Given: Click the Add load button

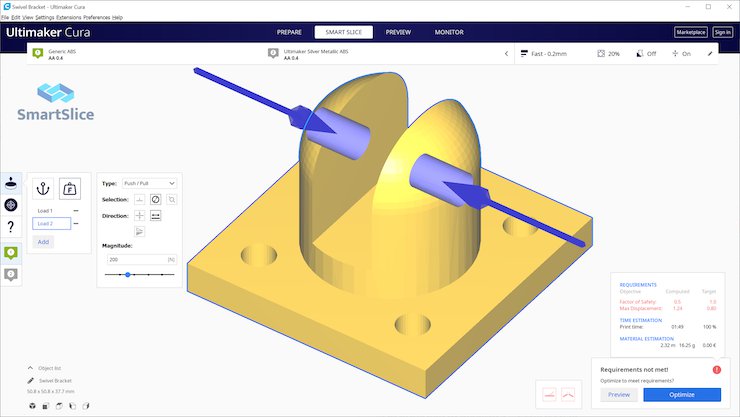Looking at the screenshot, I should click(x=43, y=242).
